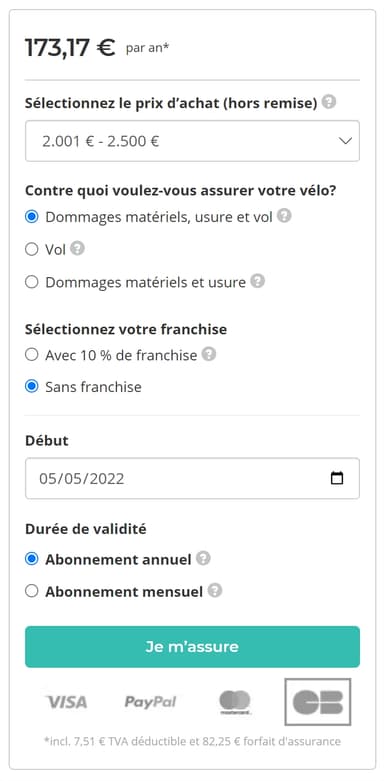Open the calendar picker icon in Début
Viewport: 384px width, 781px height.
tap(337, 478)
